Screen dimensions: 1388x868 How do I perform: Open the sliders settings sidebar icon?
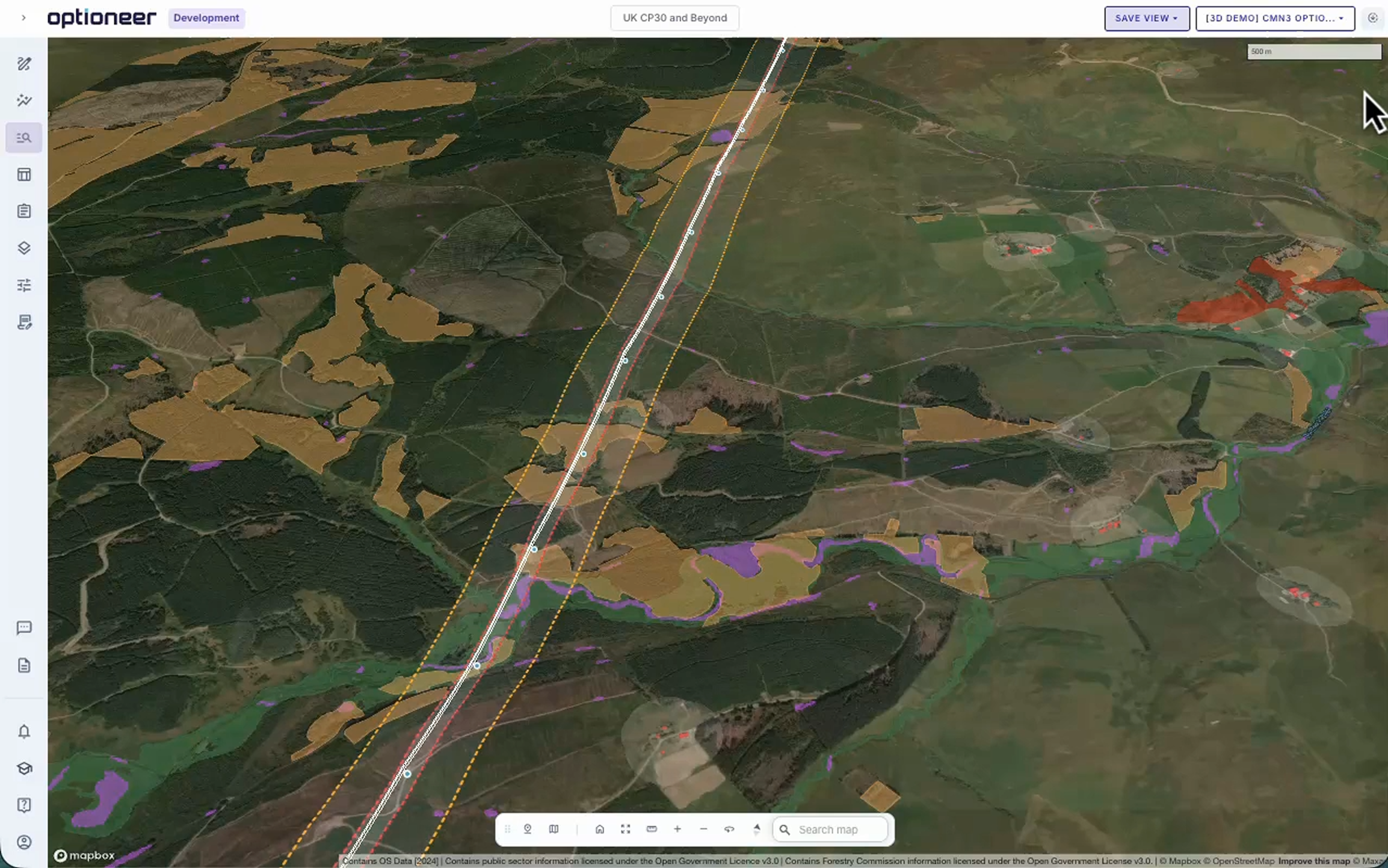[24, 285]
